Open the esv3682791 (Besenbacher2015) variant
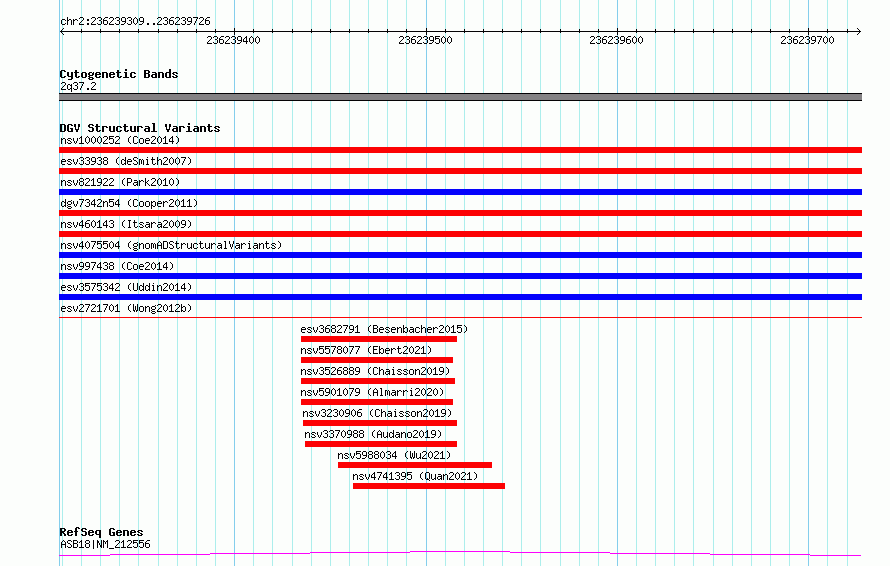 pyautogui.click(x=384, y=329)
